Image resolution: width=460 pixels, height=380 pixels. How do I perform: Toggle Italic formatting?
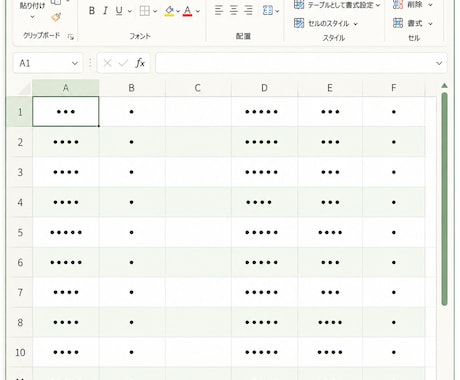click(105, 11)
